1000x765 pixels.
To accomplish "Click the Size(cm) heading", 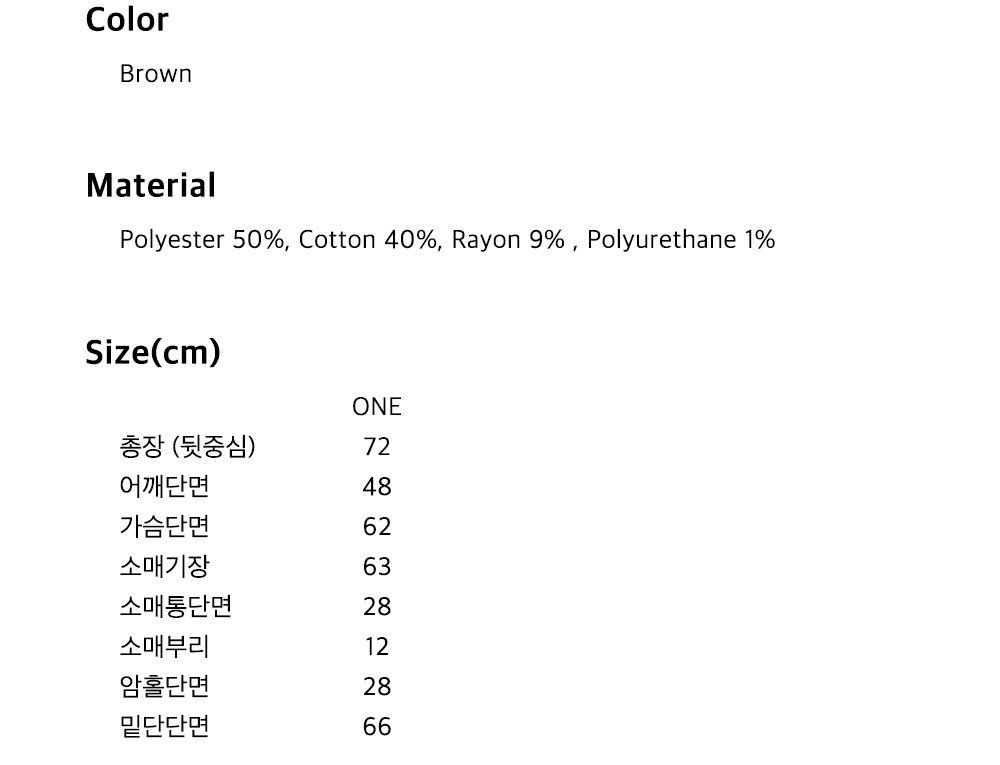I will (x=153, y=353).
